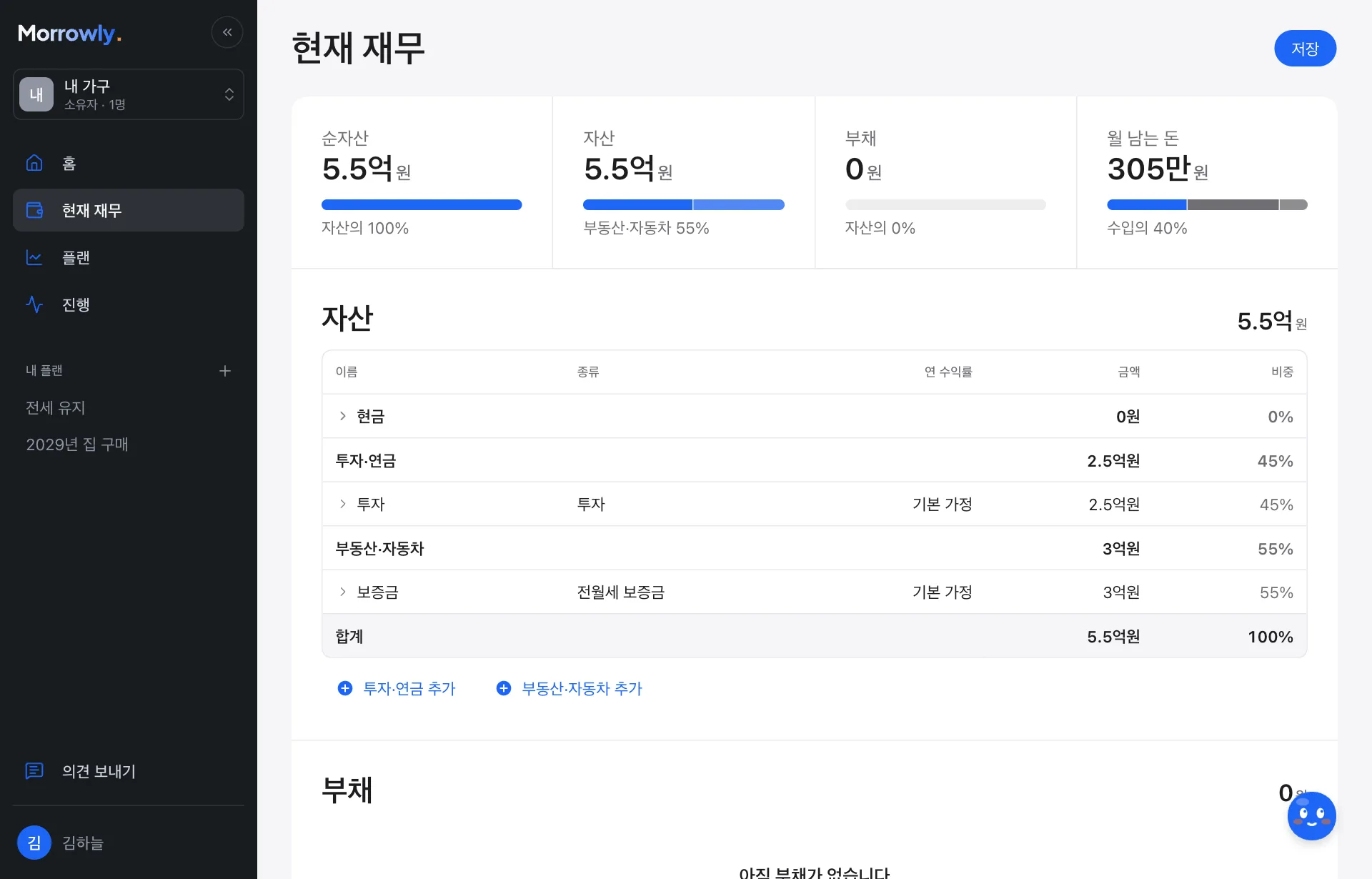This screenshot has width=1372, height=879.
Task: Go to the 홈 menu item
Action: click(129, 163)
